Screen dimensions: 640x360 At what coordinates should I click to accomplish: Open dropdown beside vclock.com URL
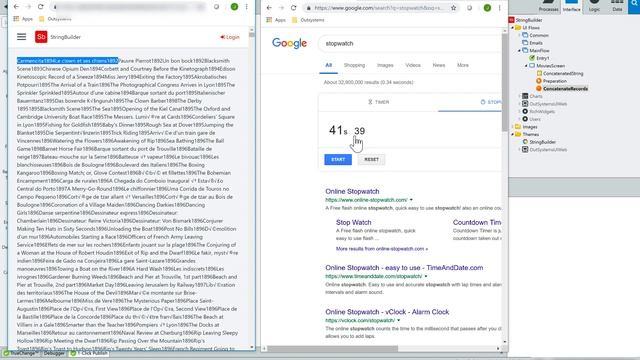click(x=399, y=320)
